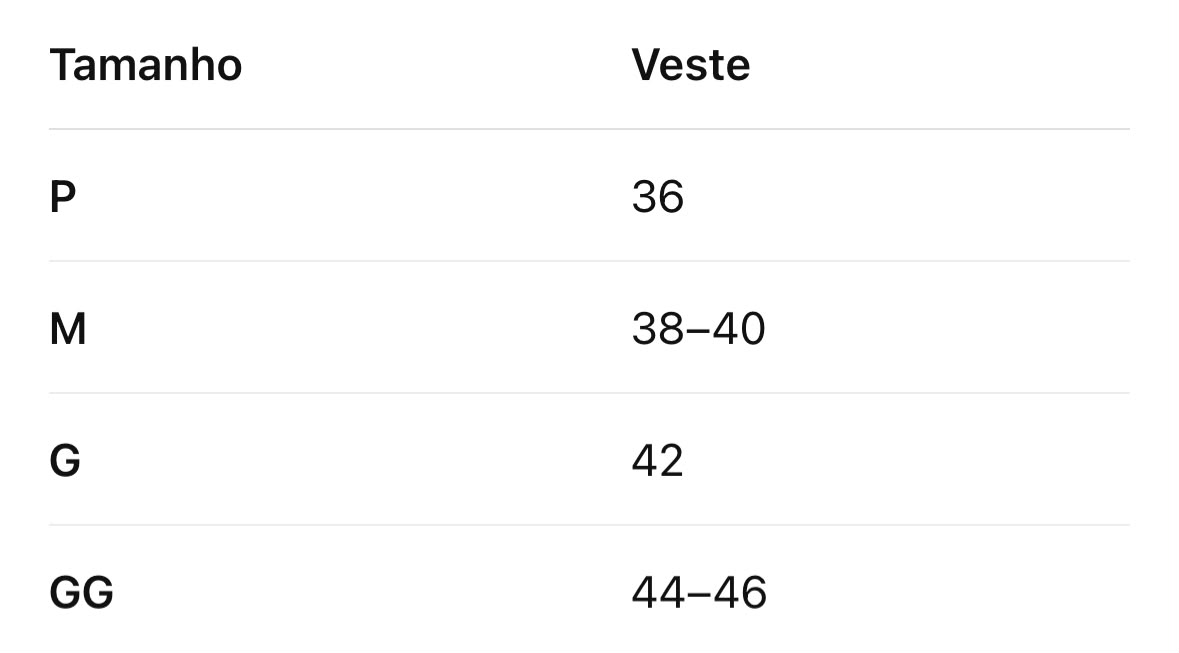The width and height of the screenshot is (1179, 653).
Task: Click the number 40 in M row
Action: point(739,329)
